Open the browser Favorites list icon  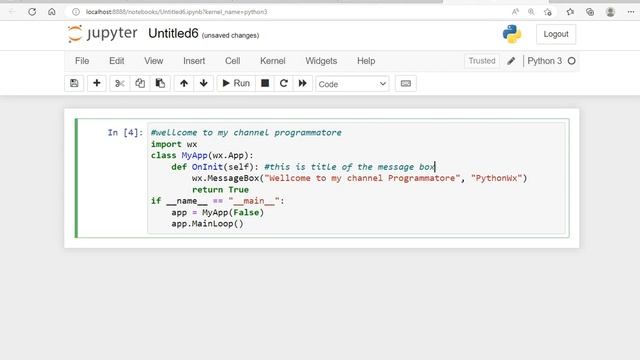[x=570, y=12]
